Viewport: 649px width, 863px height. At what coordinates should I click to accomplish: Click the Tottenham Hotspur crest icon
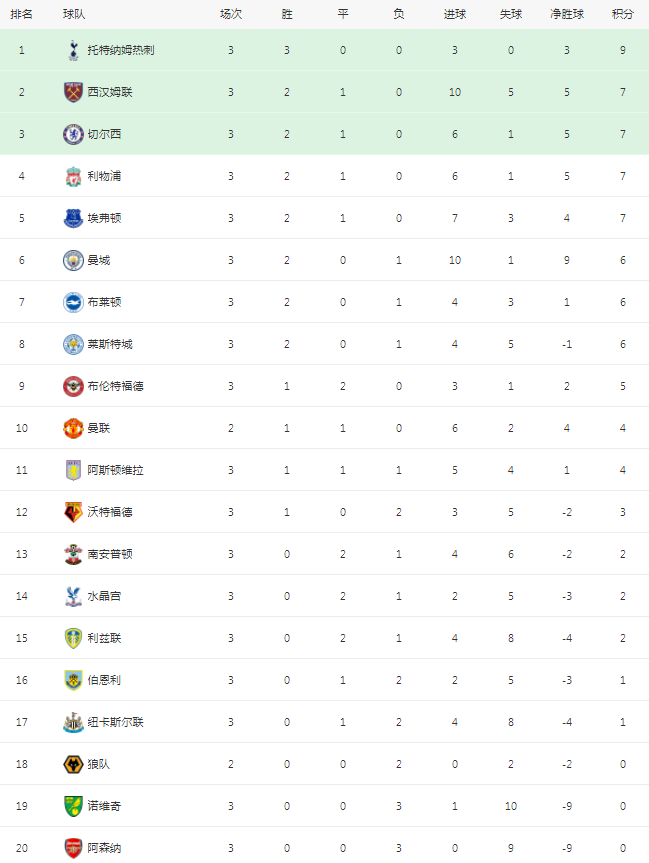tap(73, 50)
